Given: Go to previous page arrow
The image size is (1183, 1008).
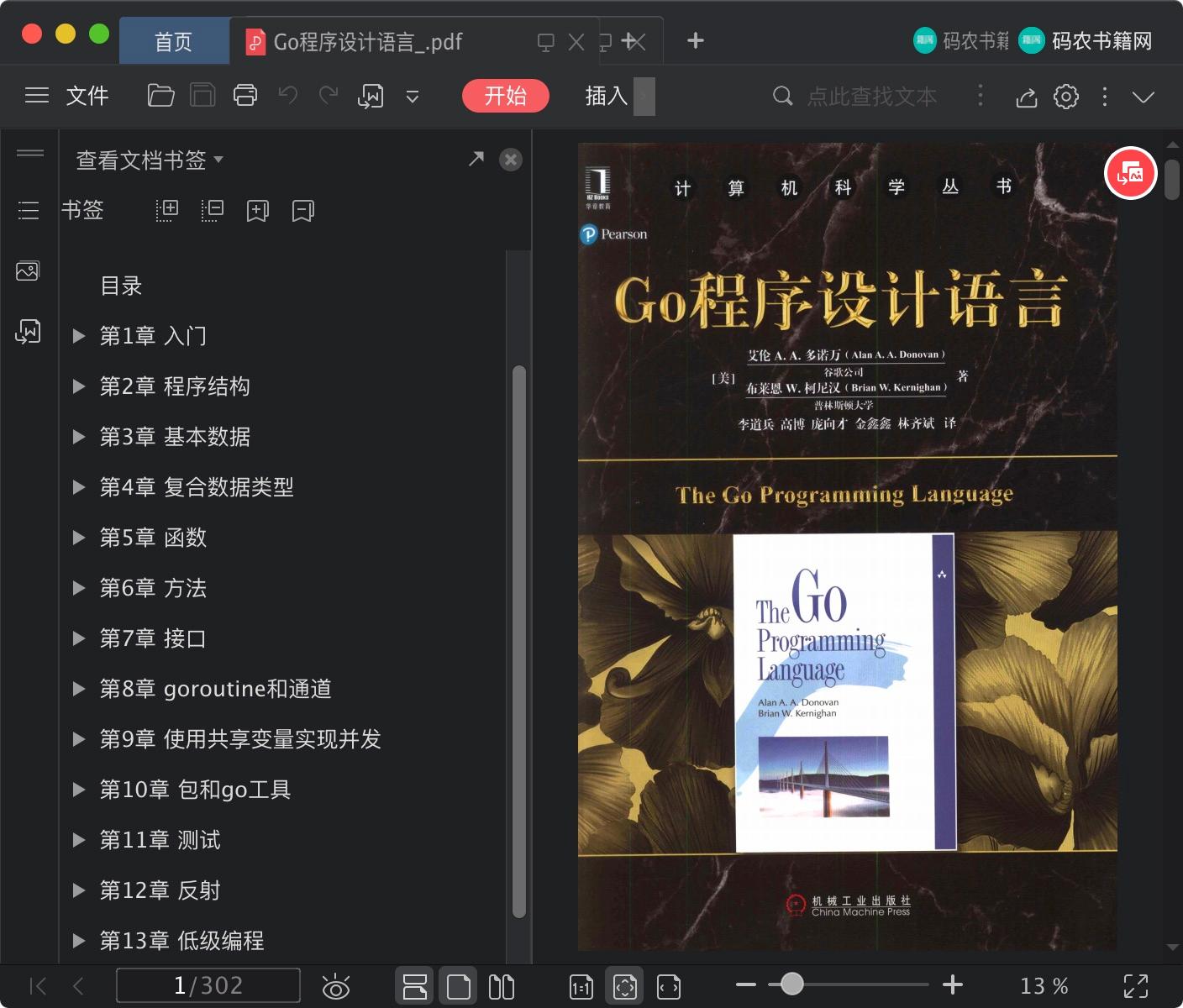Looking at the screenshot, I should click(78, 985).
